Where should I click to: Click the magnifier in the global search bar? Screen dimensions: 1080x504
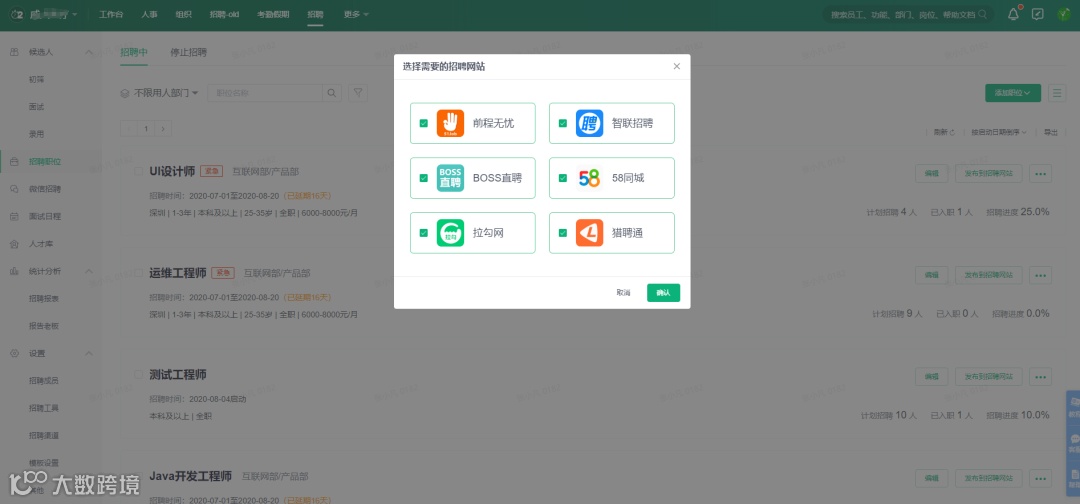point(983,14)
